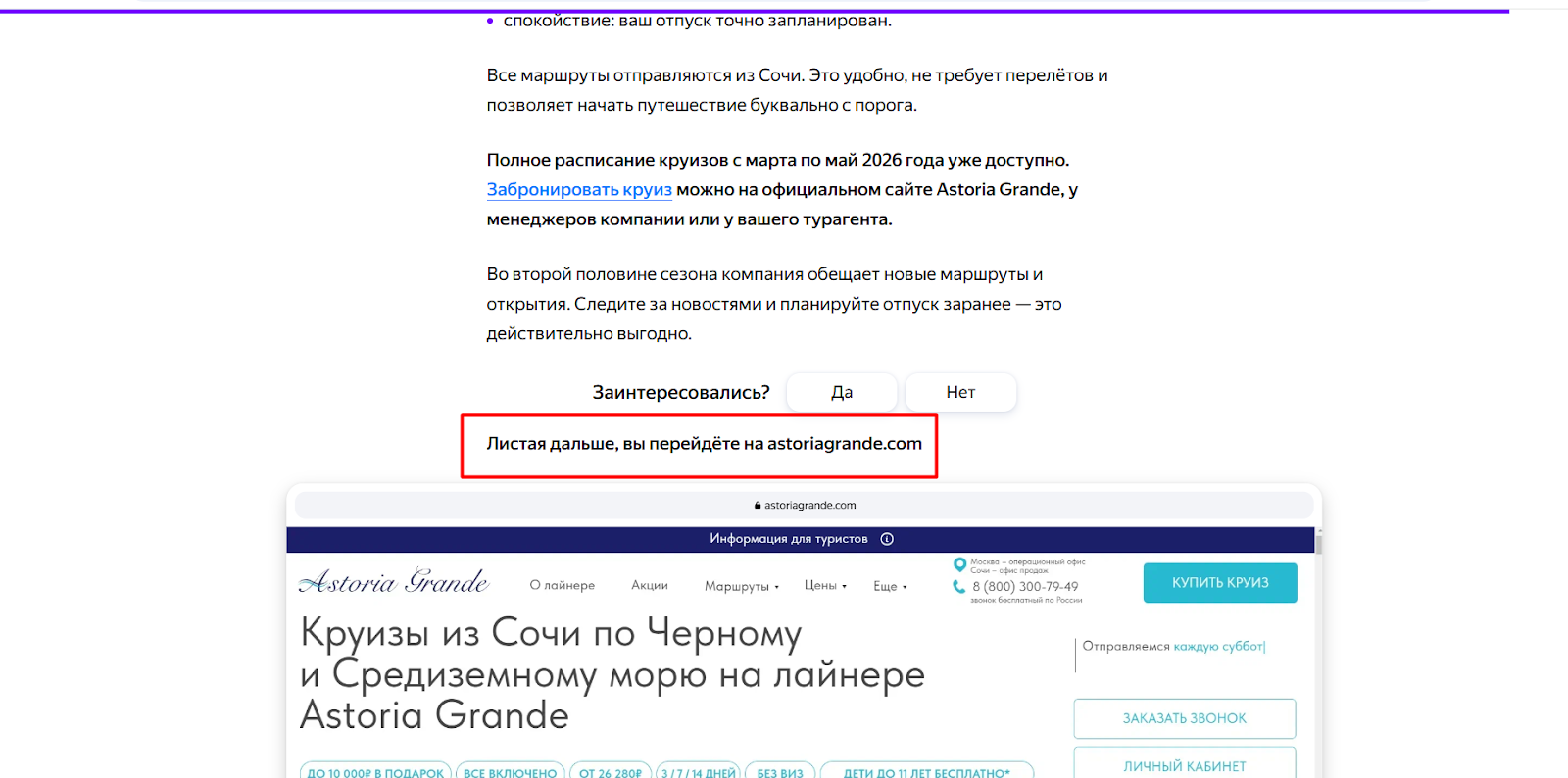This screenshot has height=778, width=1568.
Task: Answer Да to Заинтересовались
Action: click(842, 392)
